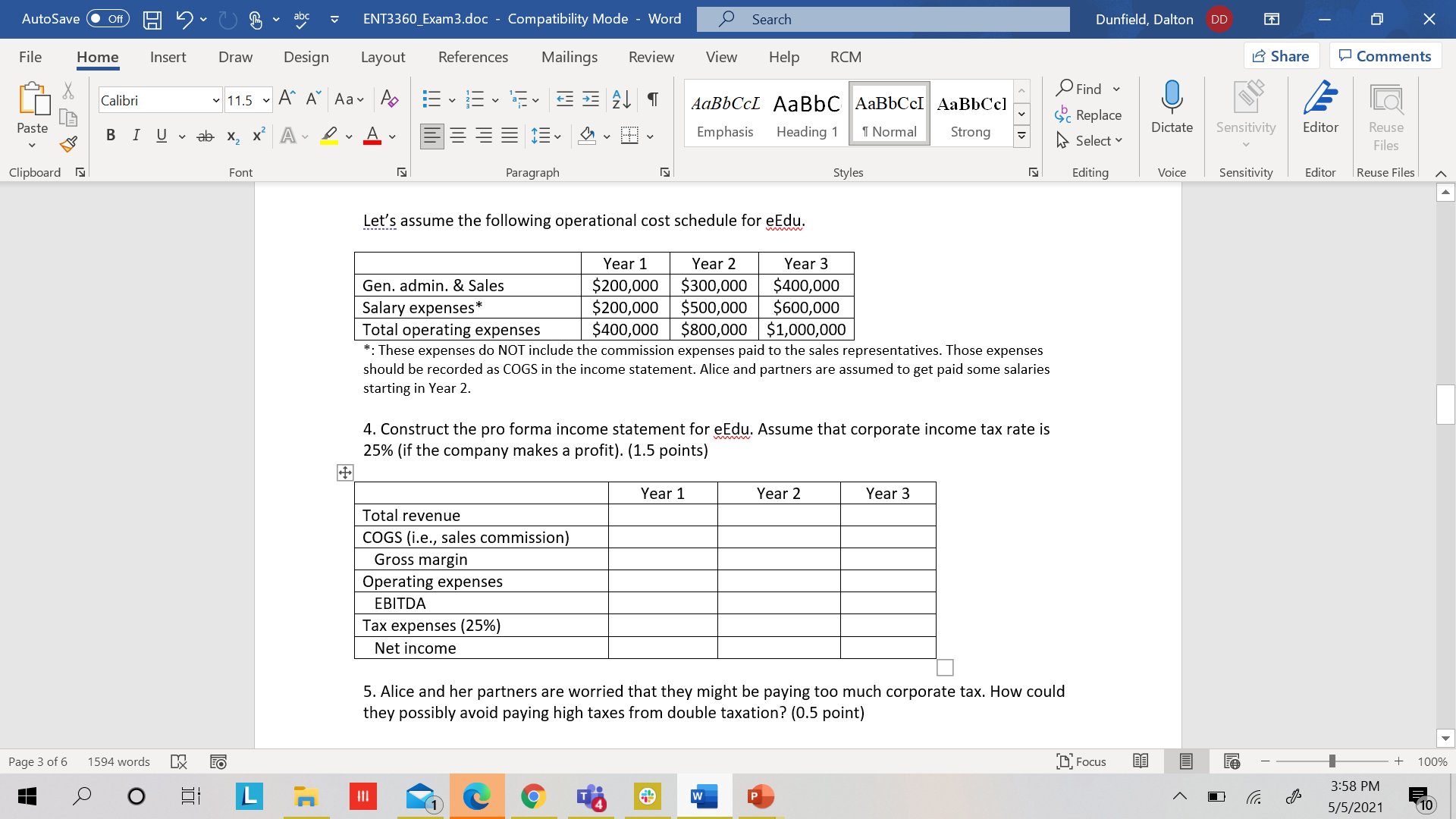Open the Replace dialog

(x=1096, y=115)
